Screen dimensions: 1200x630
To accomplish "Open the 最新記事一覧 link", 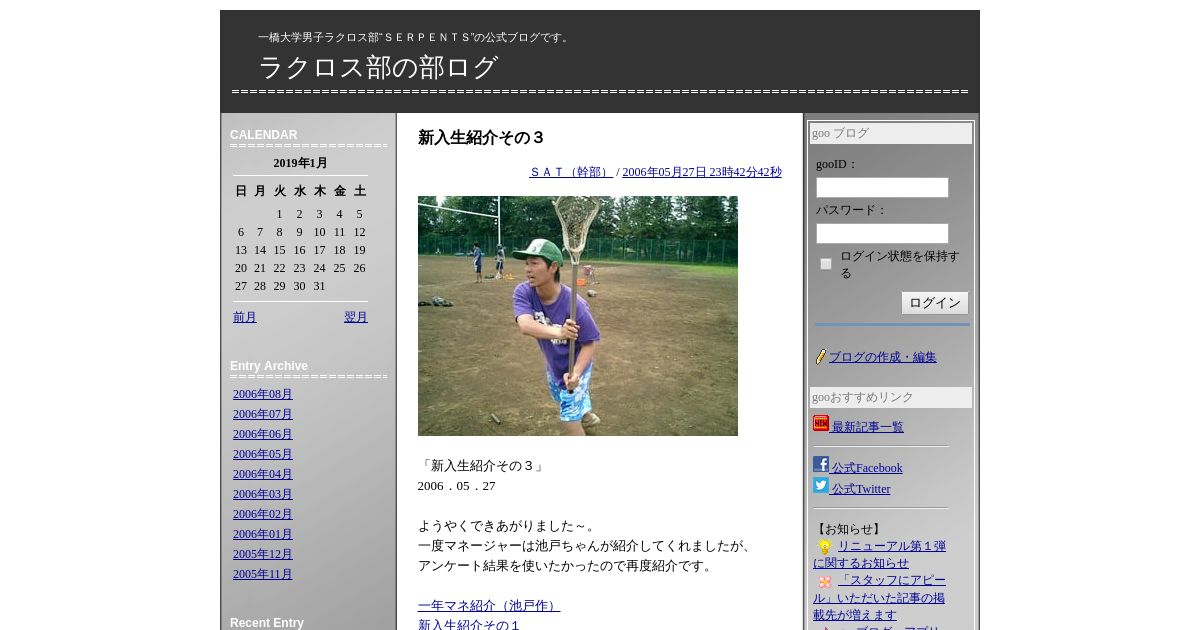I will coord(867,427).
